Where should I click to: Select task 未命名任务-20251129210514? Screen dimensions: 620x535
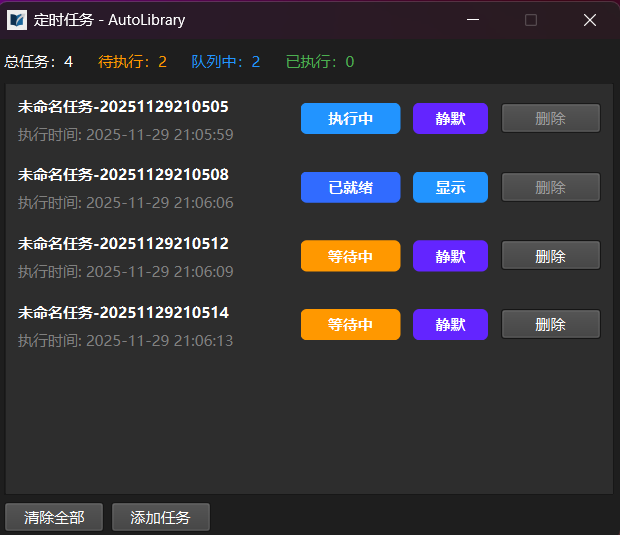pos(123,313)
